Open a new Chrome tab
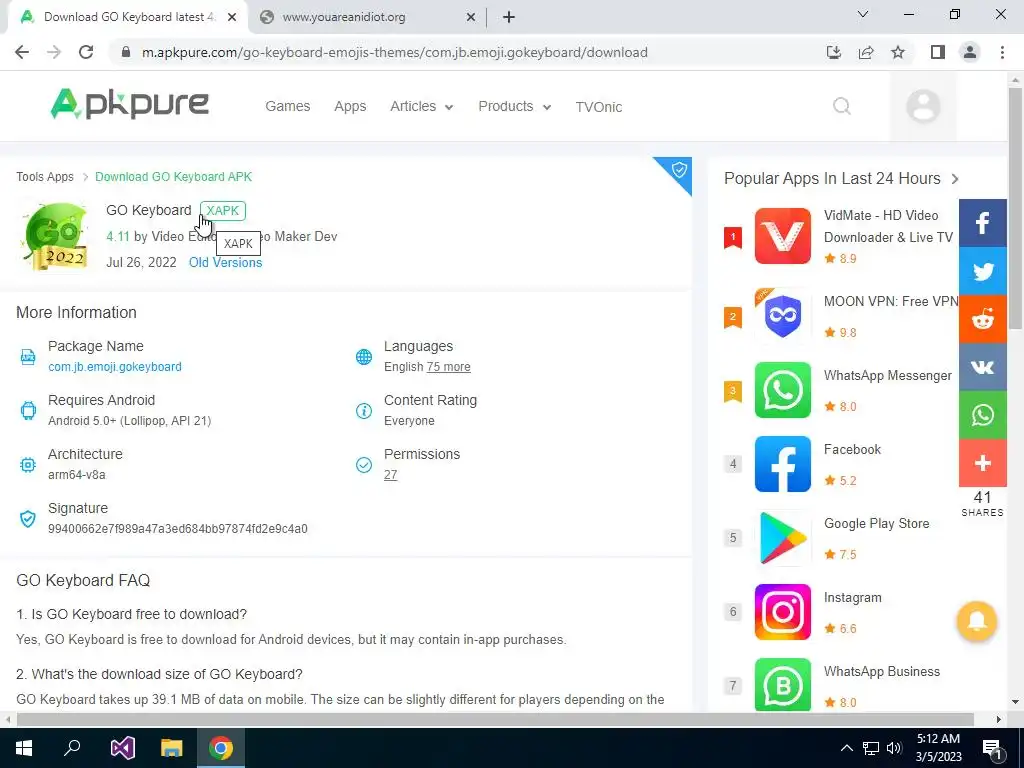 tap(509, 17)
